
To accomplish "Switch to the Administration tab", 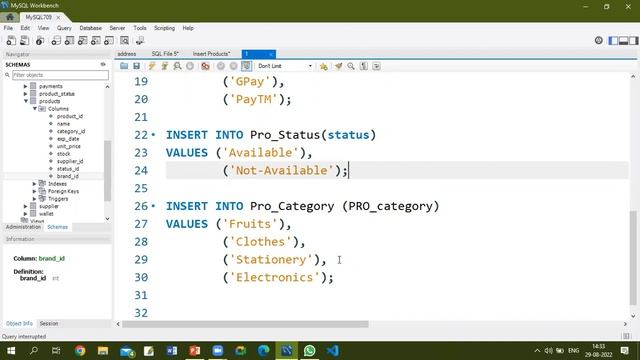I will [x=23, y=227].
